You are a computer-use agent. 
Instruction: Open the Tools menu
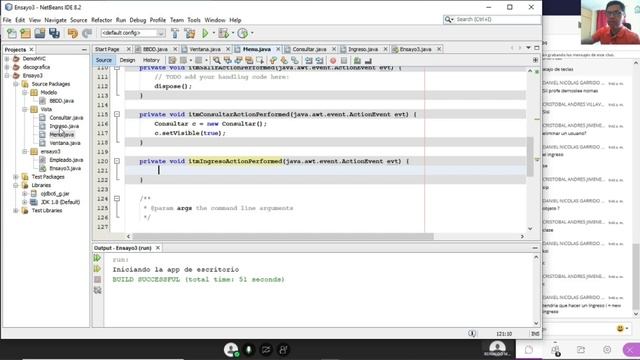tap(194, 20)
